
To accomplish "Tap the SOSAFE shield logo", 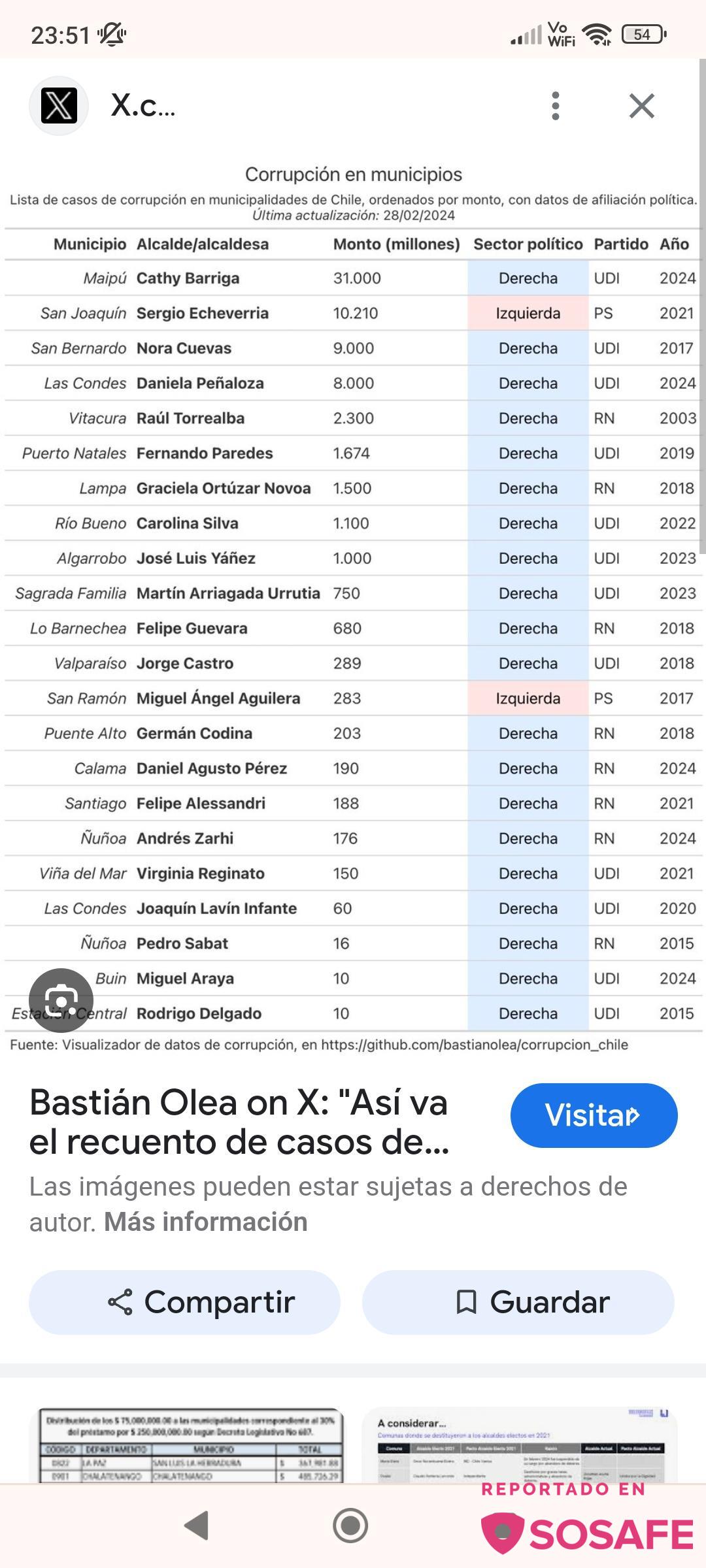I will pyautogui.click(x=502, y=1532).
